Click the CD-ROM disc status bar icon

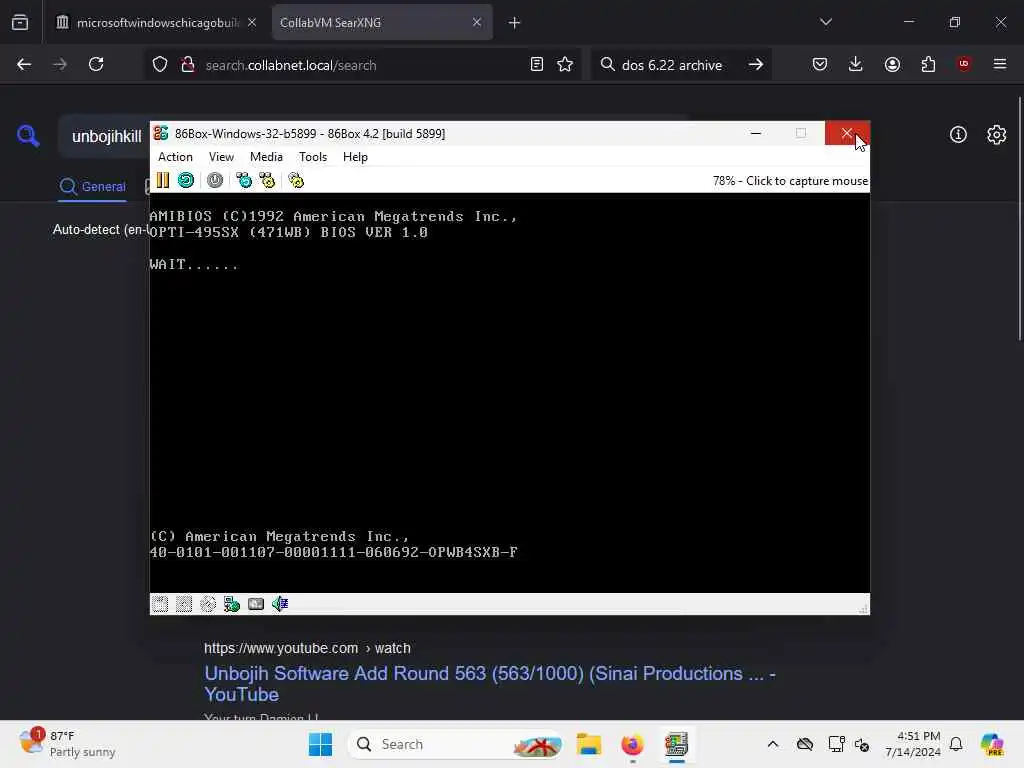pos(208,604)
